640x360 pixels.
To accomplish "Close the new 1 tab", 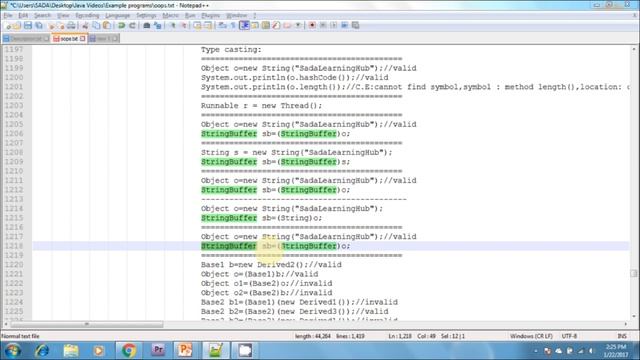I will [115, 38].
